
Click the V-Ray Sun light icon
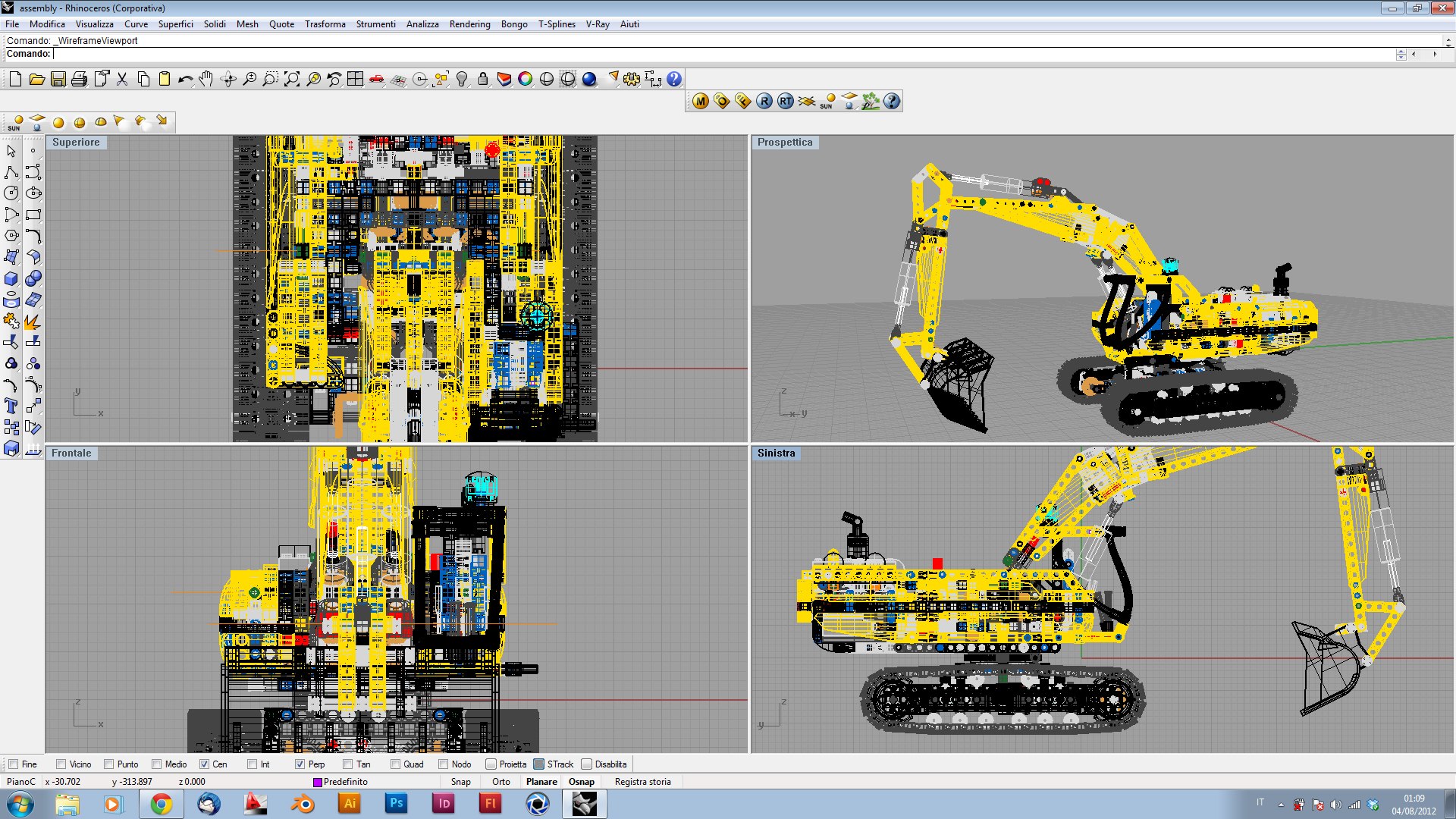coord(827,101)
